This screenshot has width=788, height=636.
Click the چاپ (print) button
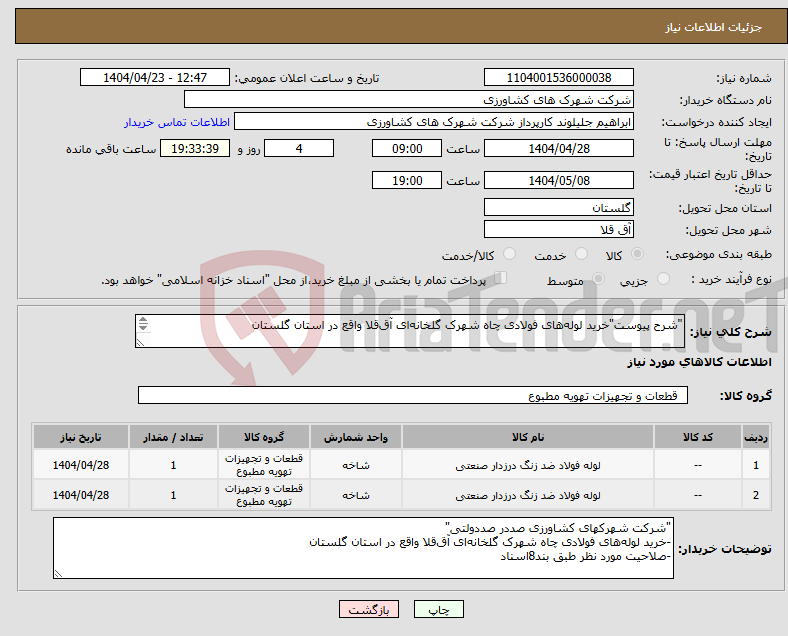[438, 609]
